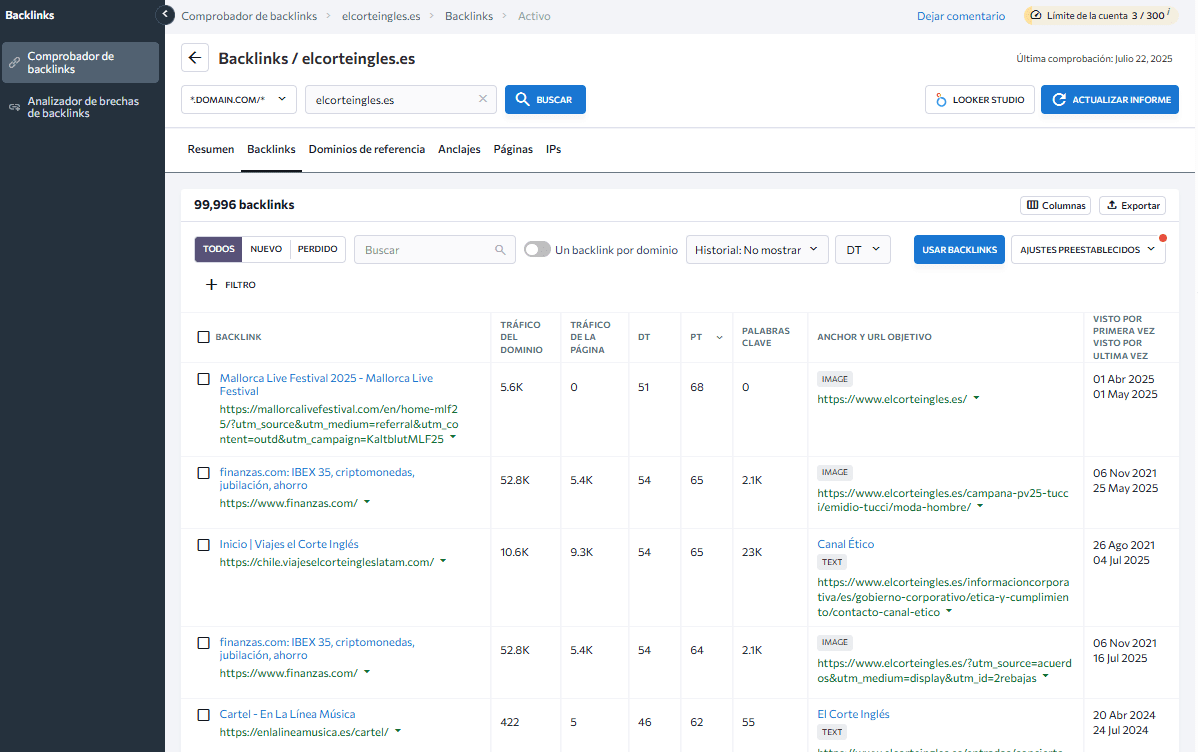Click the back arrow next to Backlinks title
The height and width of the screenshot is (752, 1198).
195,58
